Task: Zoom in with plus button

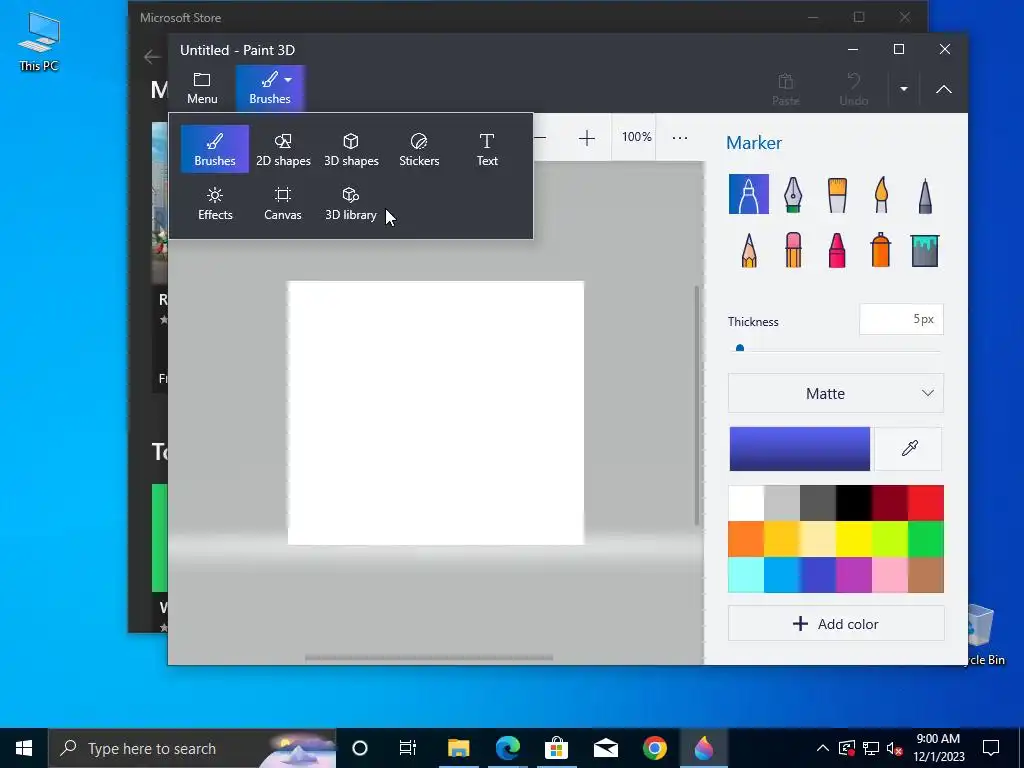Action: click(586, 138)
